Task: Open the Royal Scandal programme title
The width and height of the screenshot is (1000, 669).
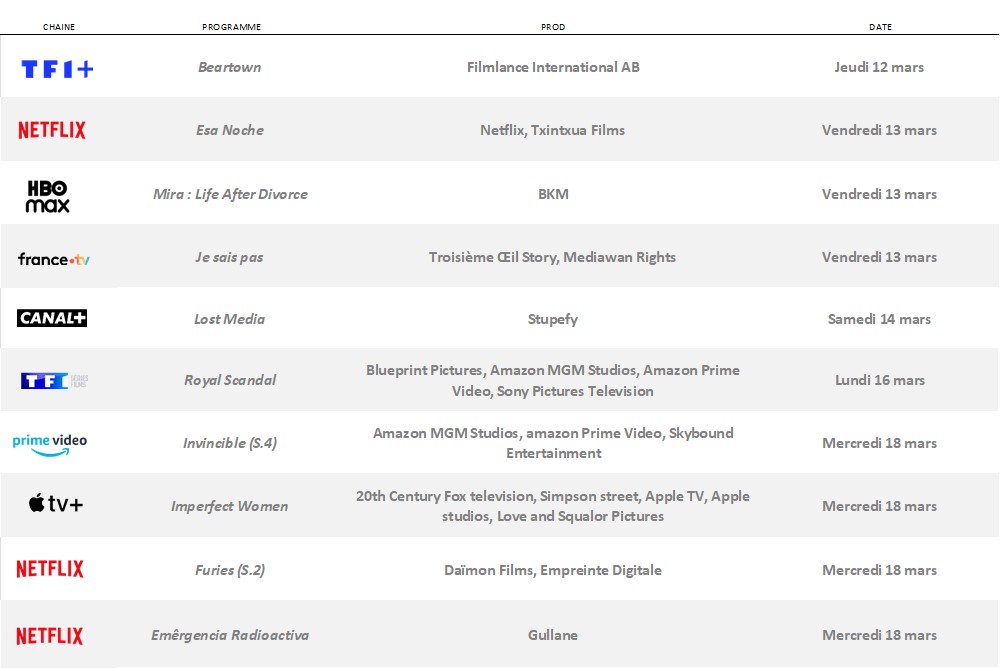Action: 230,380
